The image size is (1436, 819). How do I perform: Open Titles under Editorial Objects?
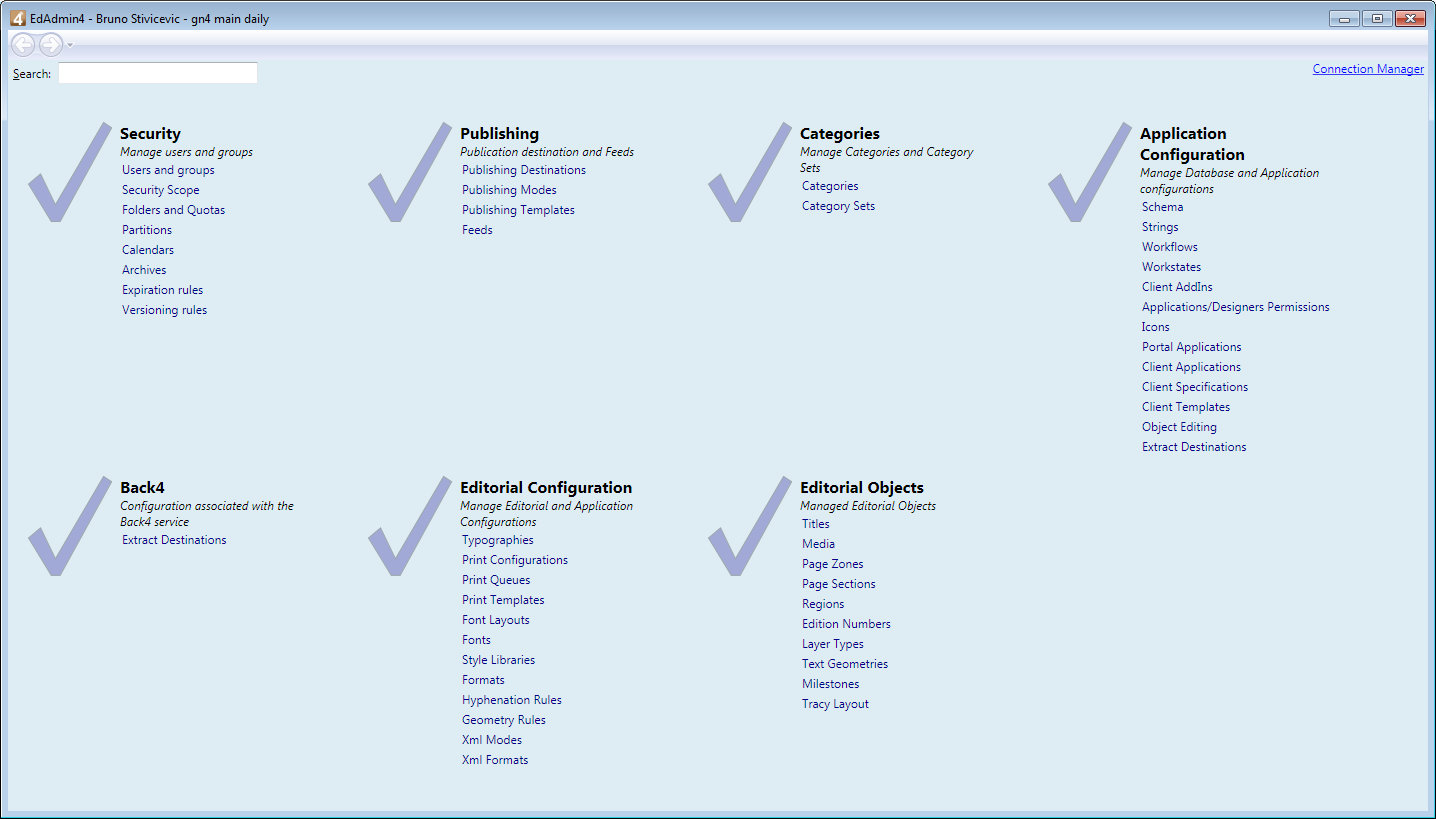816,524
